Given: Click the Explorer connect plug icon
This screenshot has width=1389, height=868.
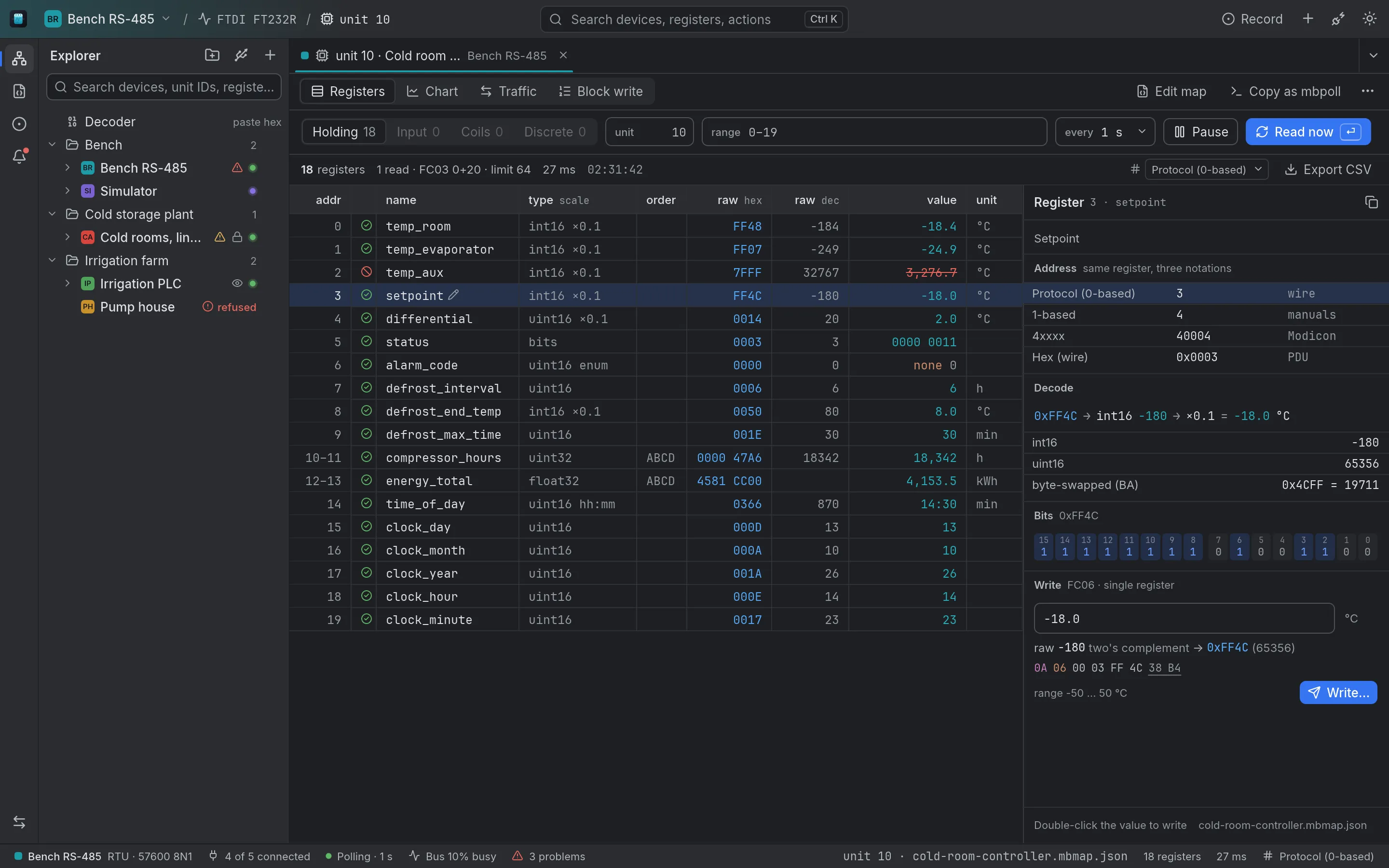Looking at the screenshot, I should (241, 55).
